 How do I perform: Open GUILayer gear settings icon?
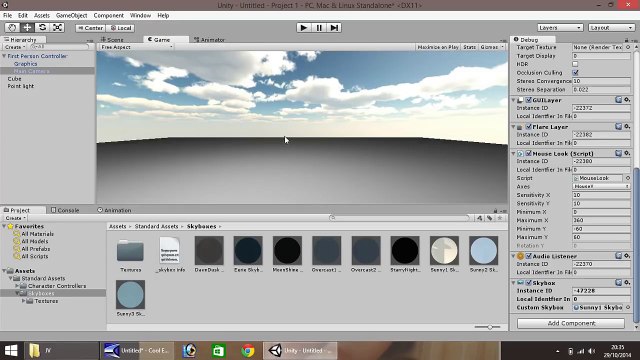click(627, 100)
